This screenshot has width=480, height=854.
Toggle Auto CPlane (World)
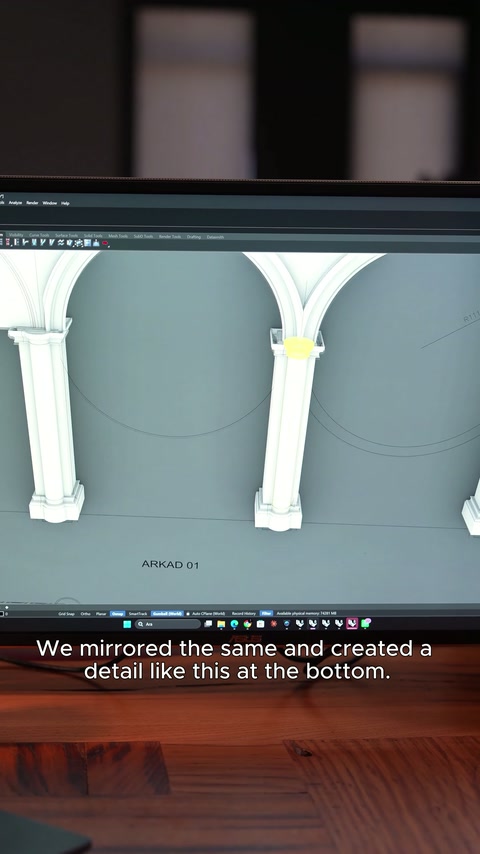(x=208, y=613)
